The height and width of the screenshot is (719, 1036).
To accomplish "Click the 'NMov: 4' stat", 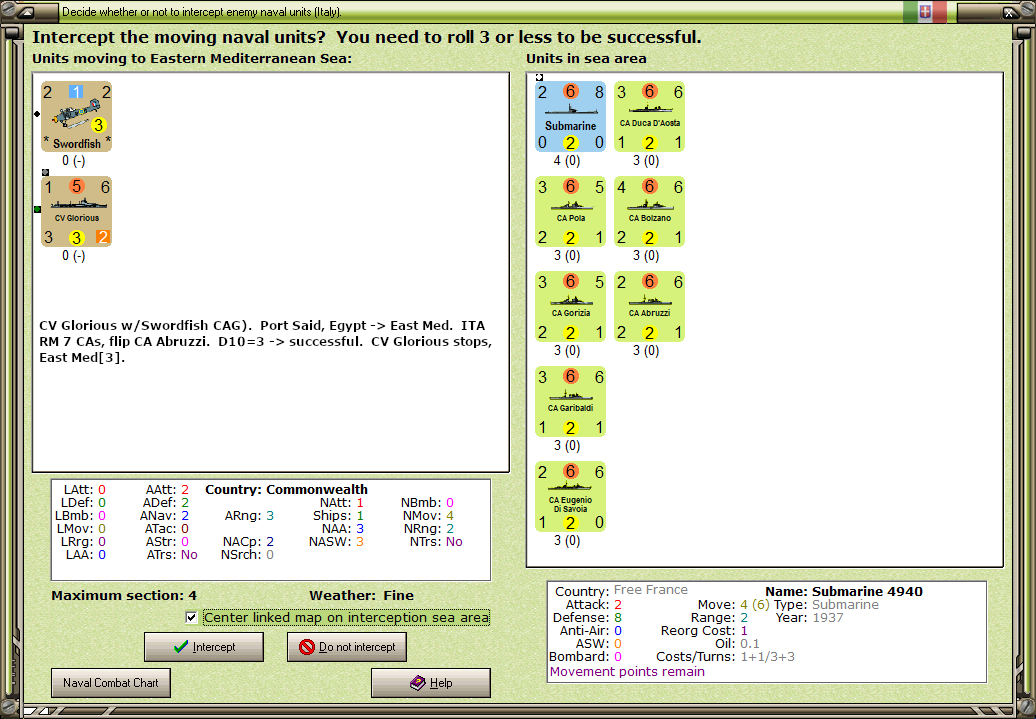I will click(429, 515).
